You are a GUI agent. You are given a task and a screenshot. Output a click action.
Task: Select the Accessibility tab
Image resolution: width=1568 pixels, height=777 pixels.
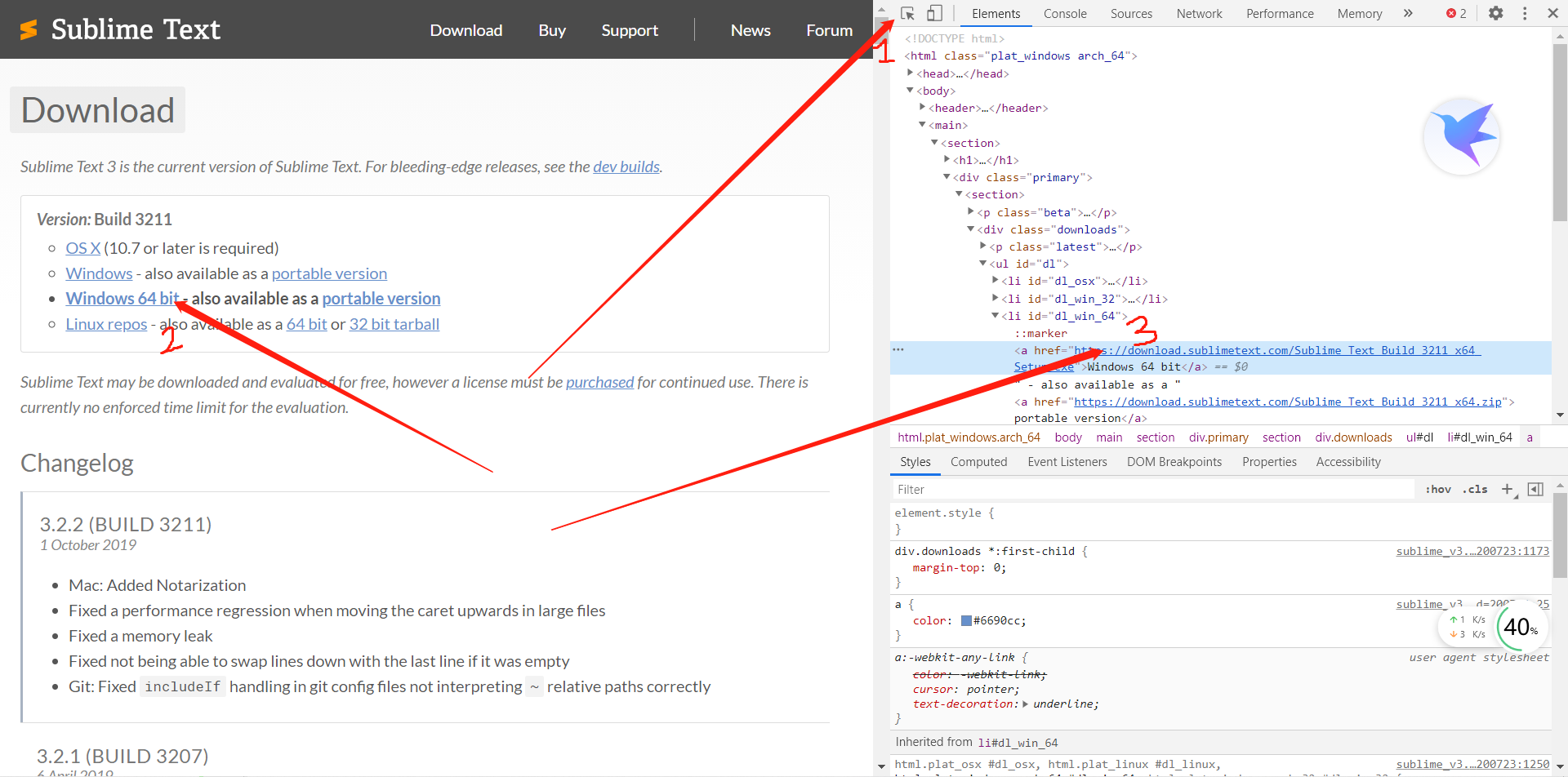1348,462
